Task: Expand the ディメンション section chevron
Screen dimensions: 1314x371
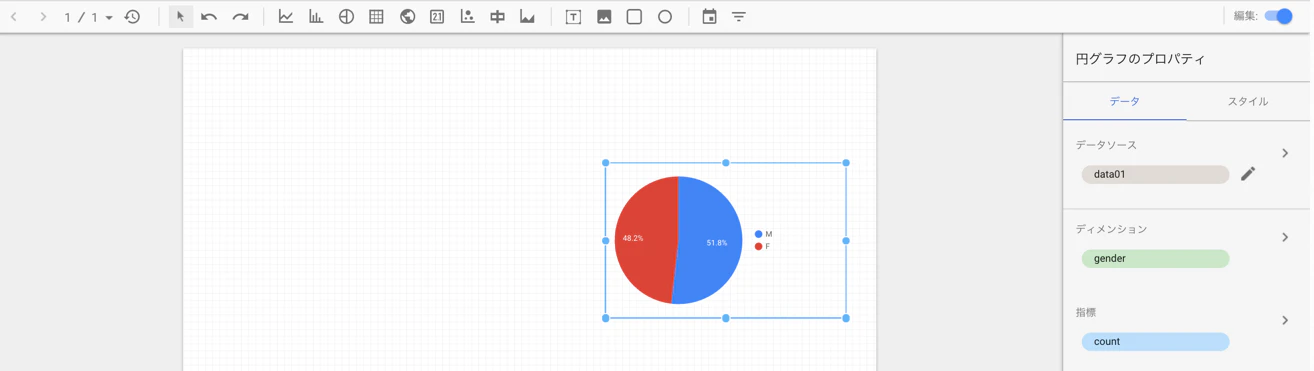Action: point(1285,237)
